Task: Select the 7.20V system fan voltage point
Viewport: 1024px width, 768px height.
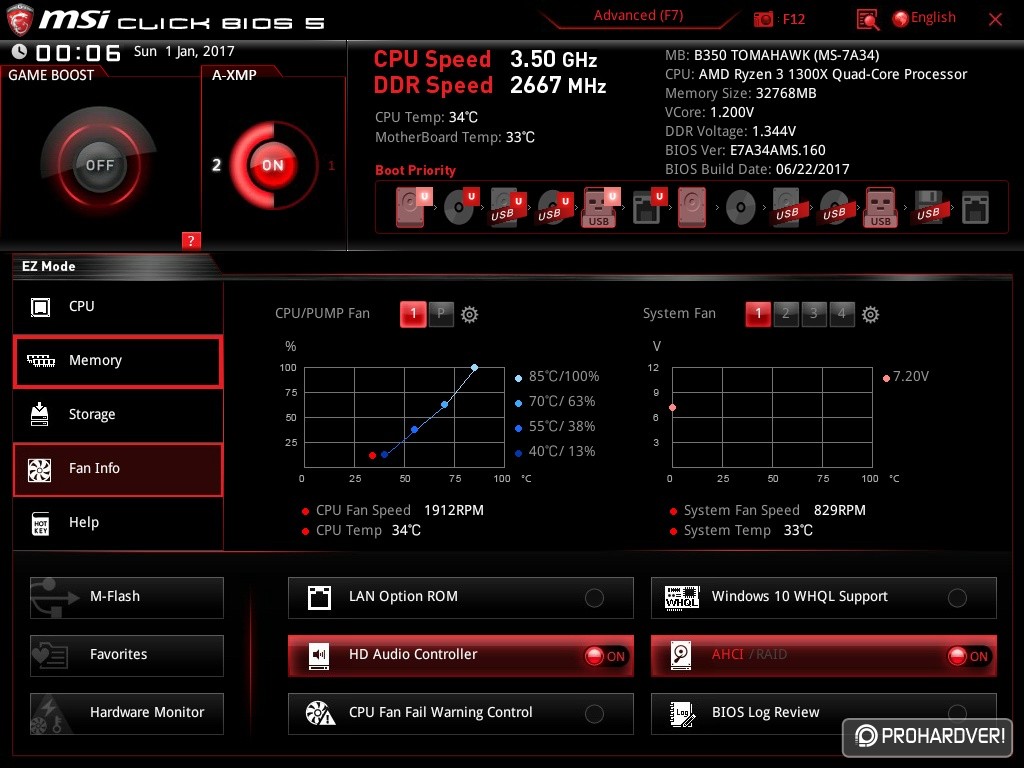Action: (x=672, y=408)
